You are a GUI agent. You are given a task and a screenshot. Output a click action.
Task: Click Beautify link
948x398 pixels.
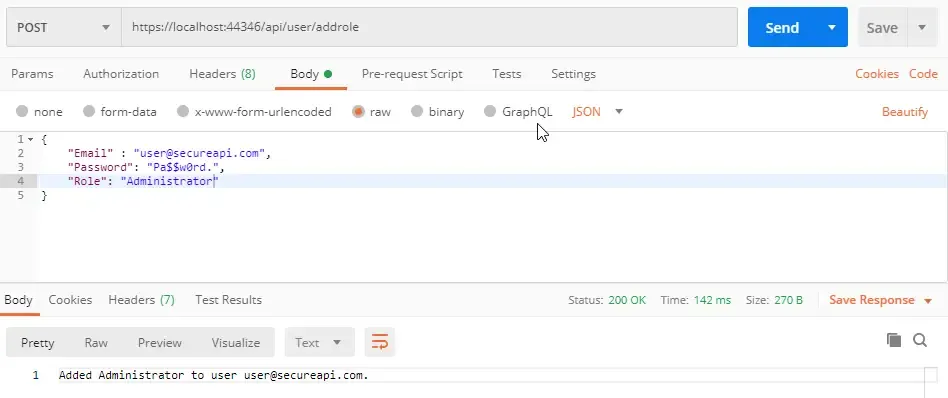904,112
